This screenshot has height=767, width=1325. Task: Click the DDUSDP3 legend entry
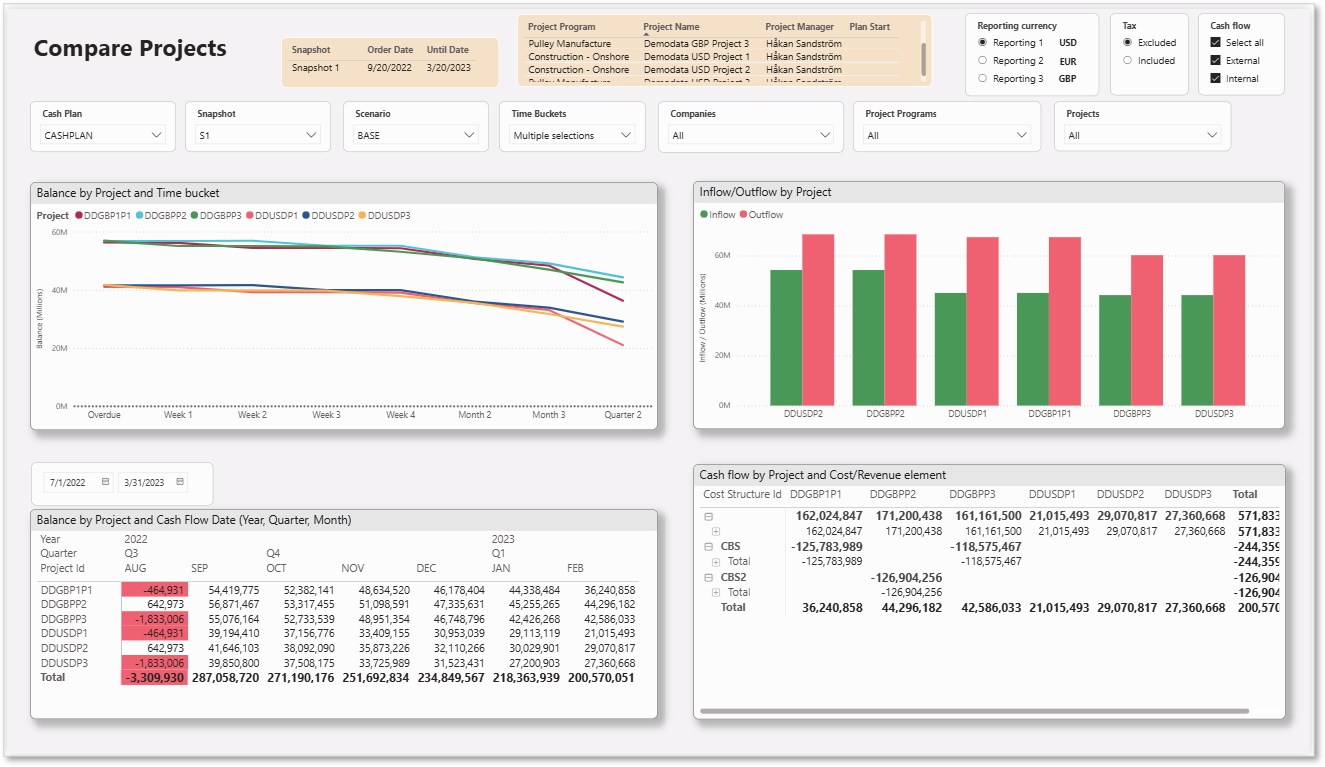tap(384, 216)
